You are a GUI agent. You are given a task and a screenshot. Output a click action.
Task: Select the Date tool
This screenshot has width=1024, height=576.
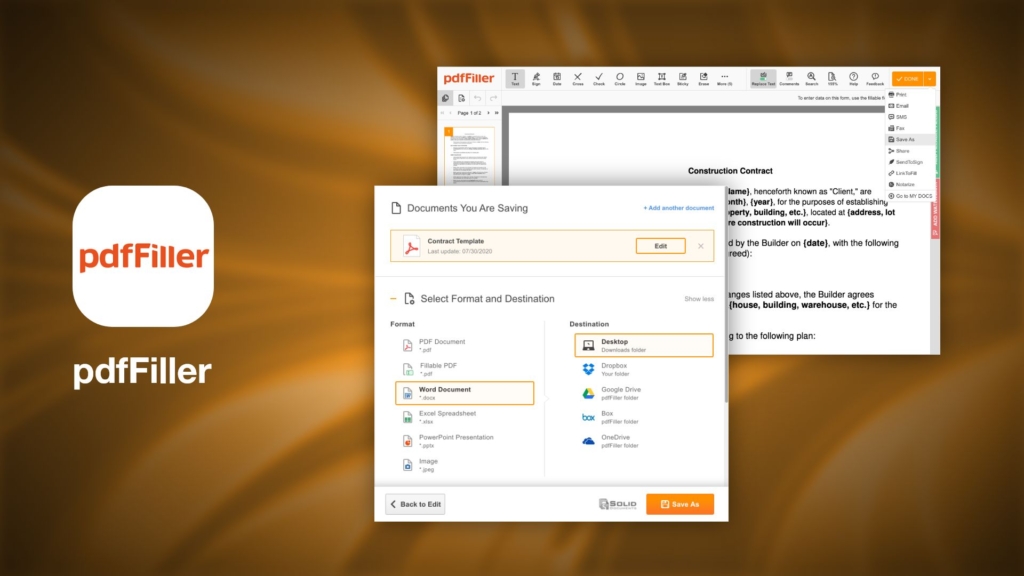click(557, 79)
